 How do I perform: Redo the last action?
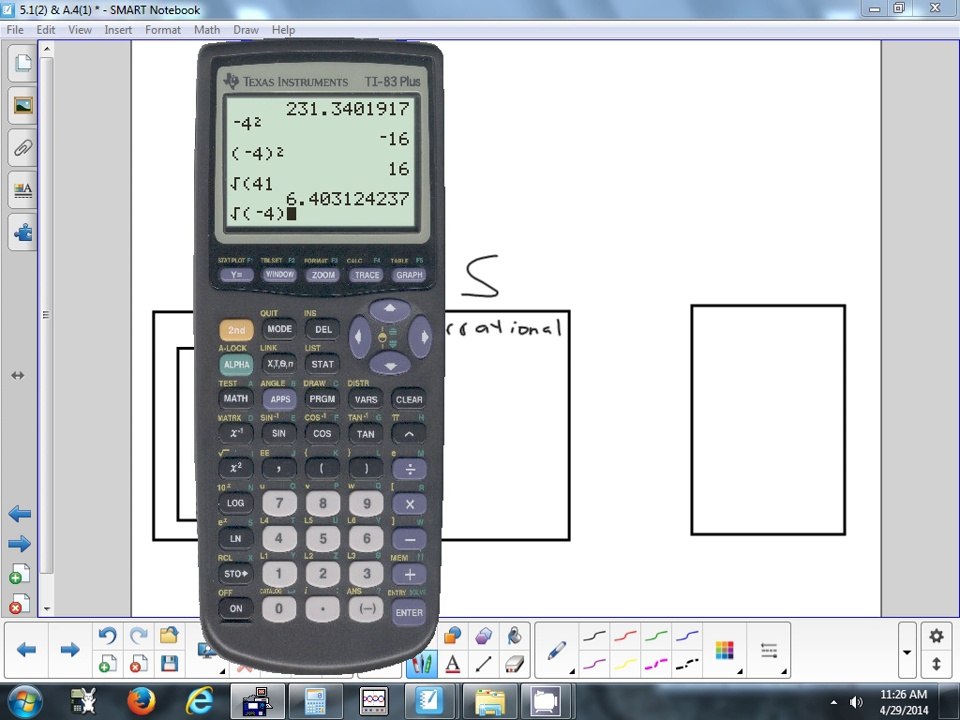(138, 636)
